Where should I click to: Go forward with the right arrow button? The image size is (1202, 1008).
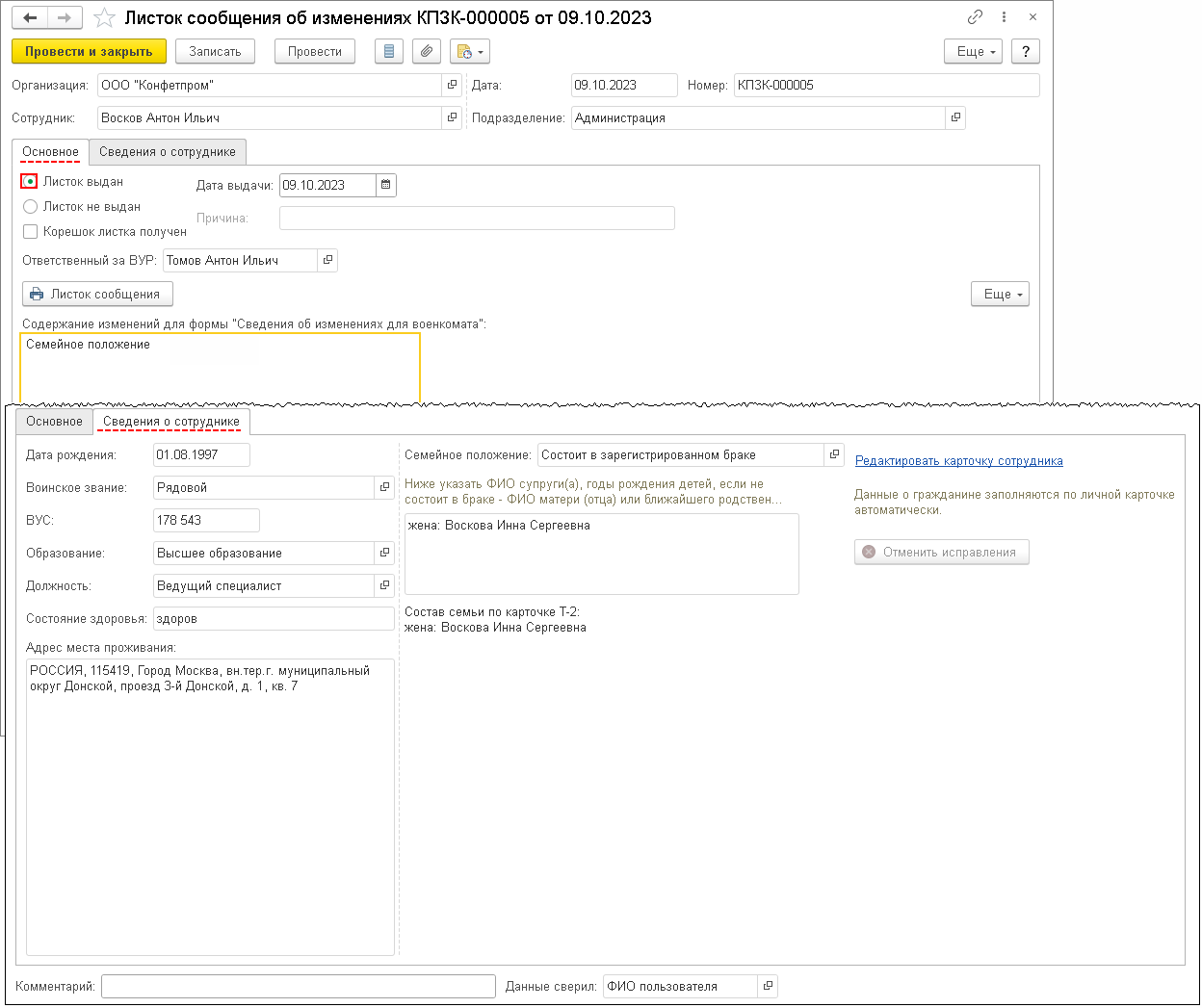(x=65, y=18)
